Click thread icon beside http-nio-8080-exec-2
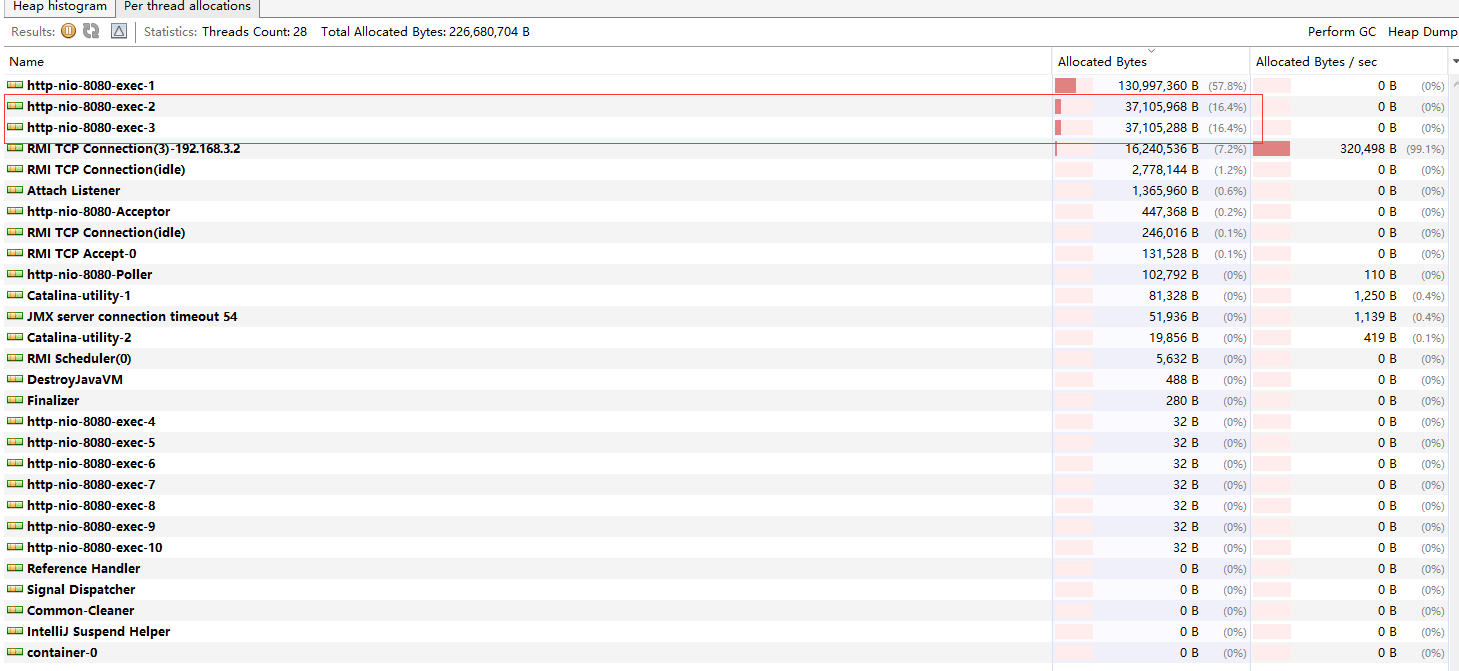This screenshot has width=1459, height=671. pos(15,106)
